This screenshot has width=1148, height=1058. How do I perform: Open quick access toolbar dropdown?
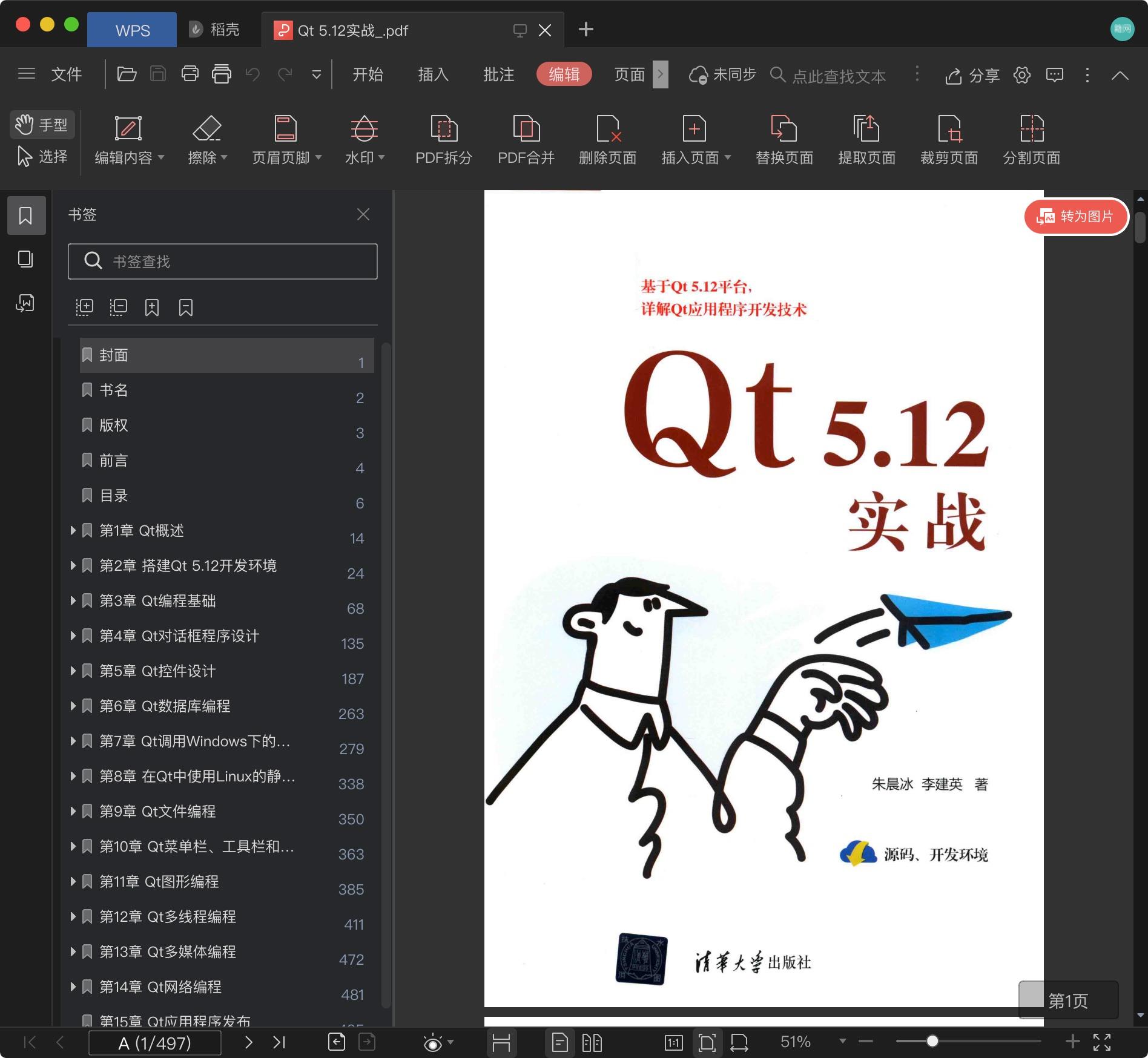pyautogui.click(x=316, y=74)
